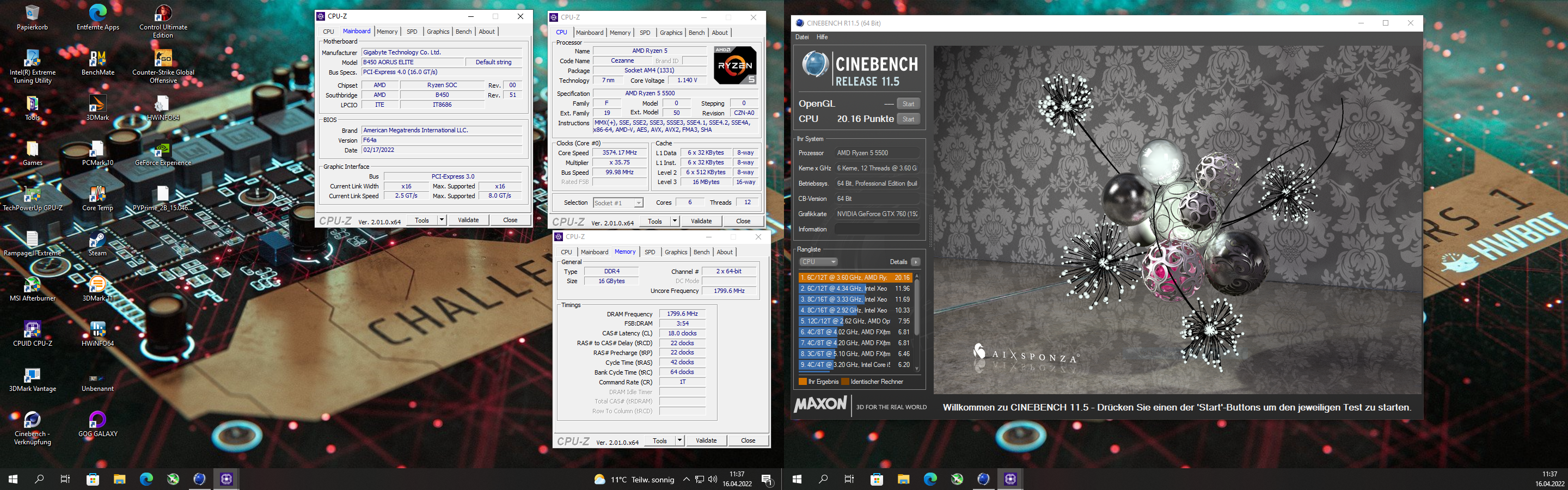Open 3DMark 11 desktop icon

pos(97,289)
